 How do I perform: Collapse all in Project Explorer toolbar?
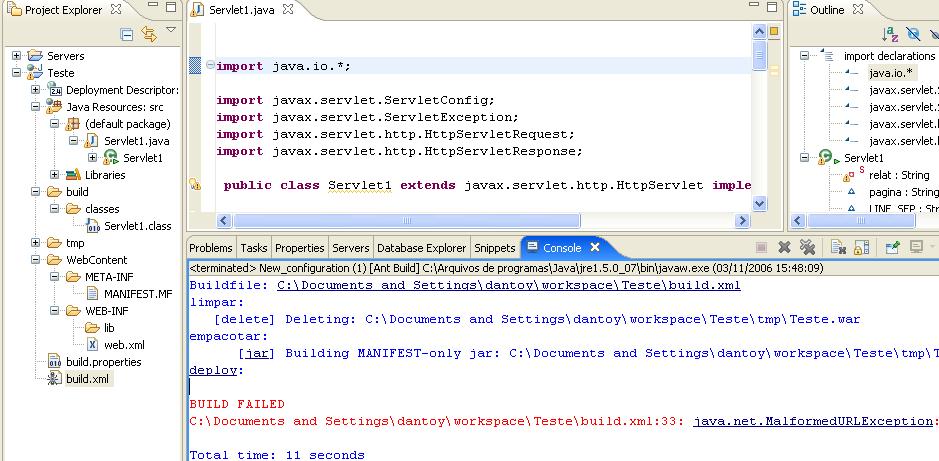coord(127,34)
